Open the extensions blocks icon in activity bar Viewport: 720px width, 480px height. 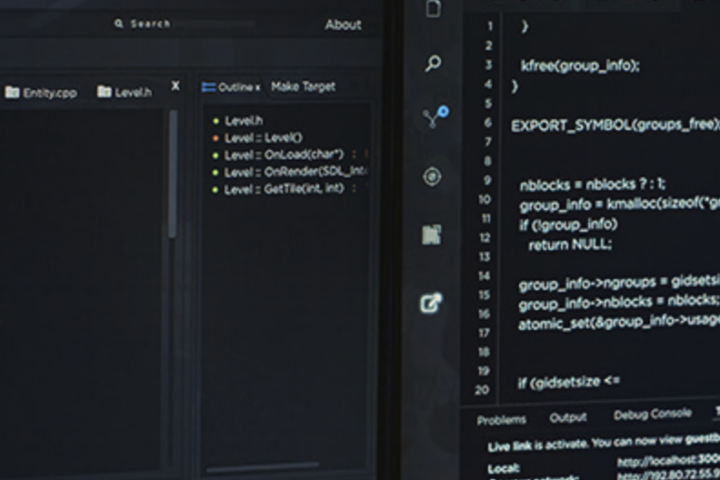pyautogui.click(x=432, y=235)
